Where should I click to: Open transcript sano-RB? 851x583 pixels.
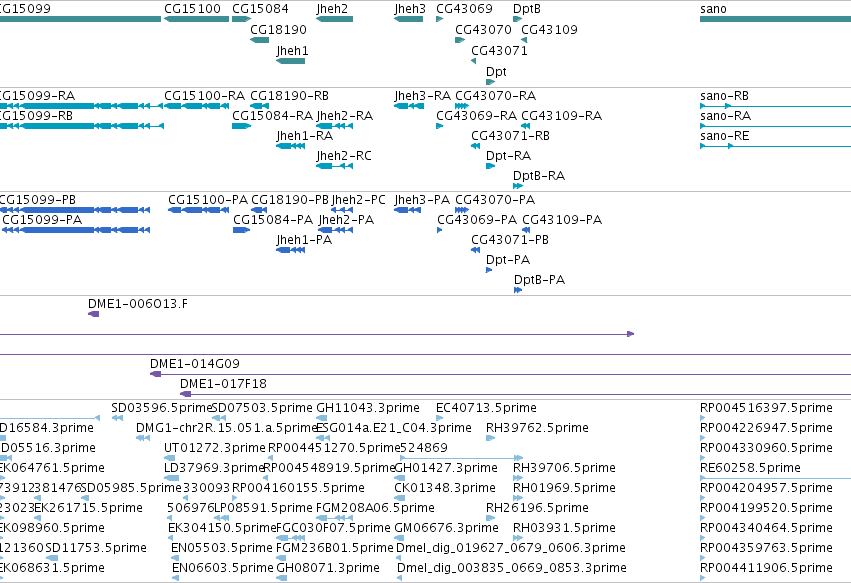pos(776,106)
